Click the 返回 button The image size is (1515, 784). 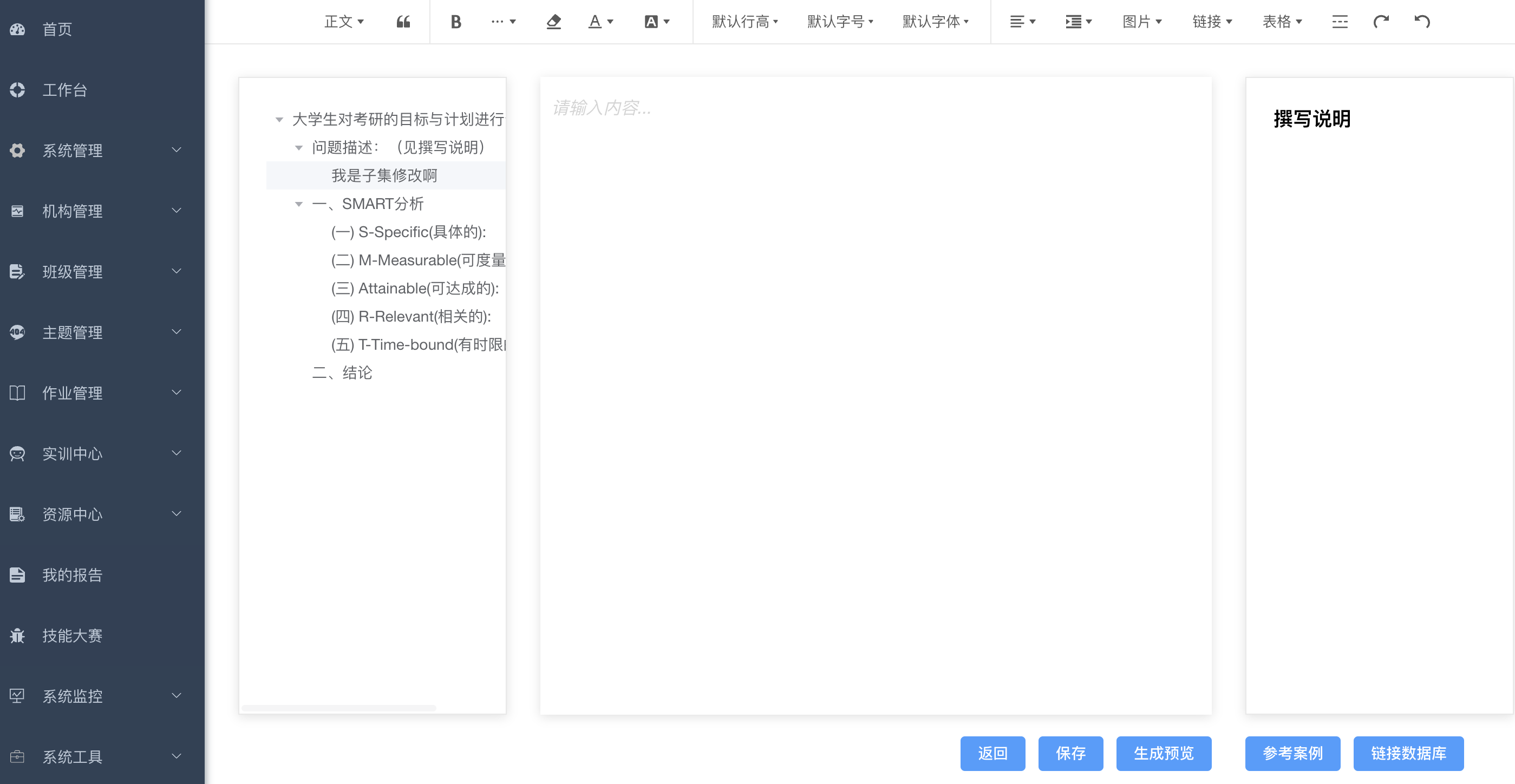click(992, 754)
